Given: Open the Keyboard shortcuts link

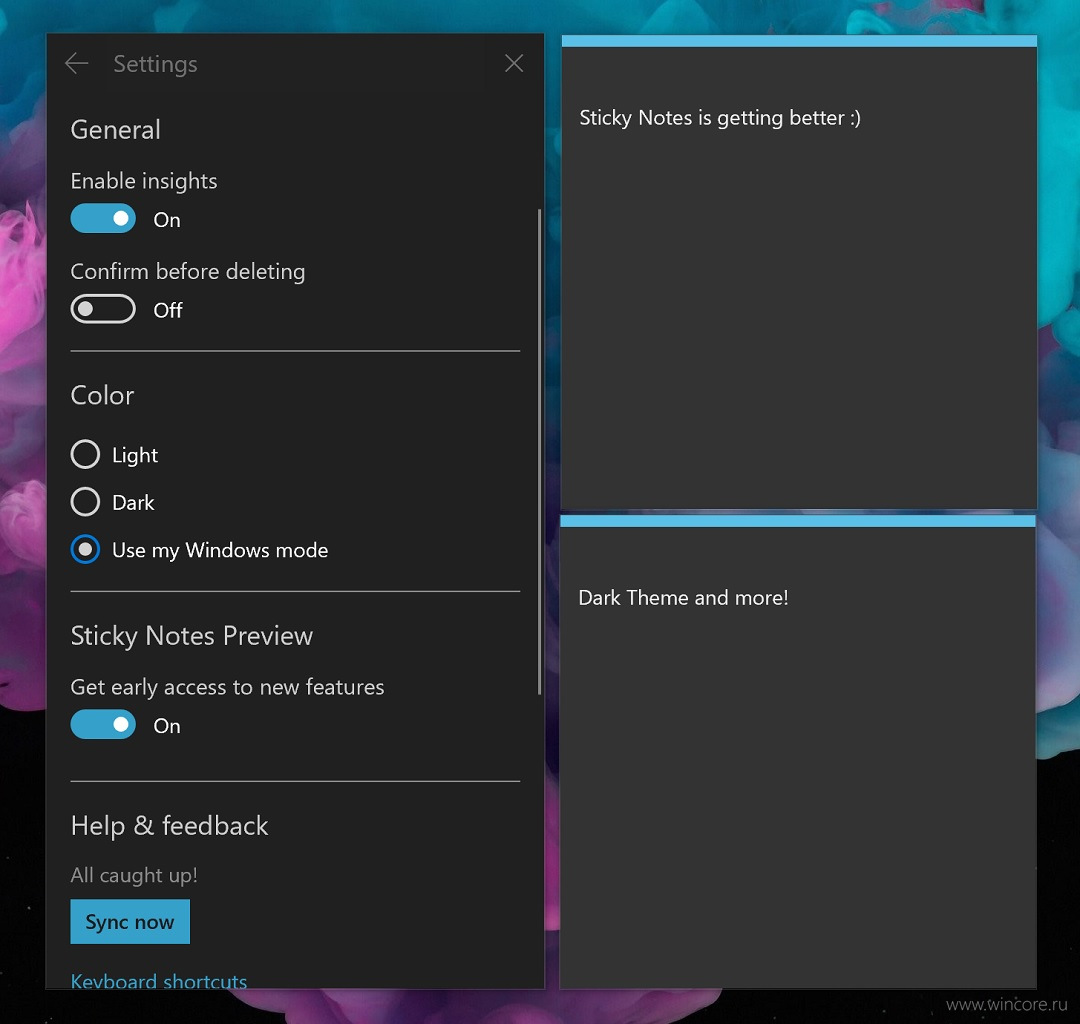Looking at the screenshot, I should click(x=159, y=981).
